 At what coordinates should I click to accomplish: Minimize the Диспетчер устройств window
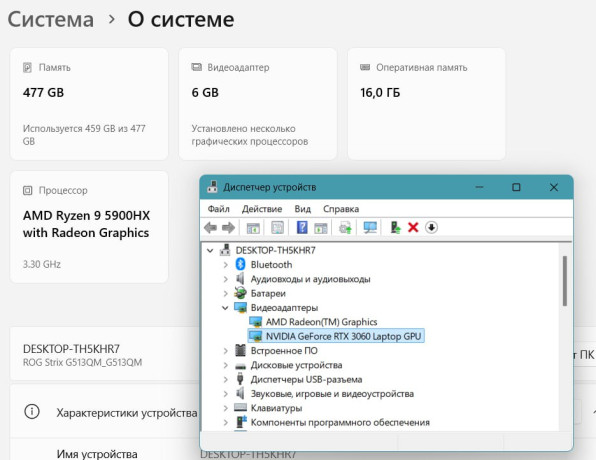(x=479, y=187)
